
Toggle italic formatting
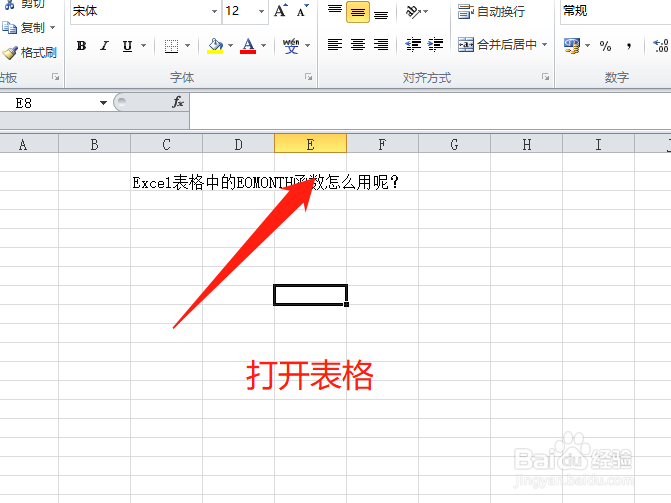pyautogui.click(x=104, y=45)
